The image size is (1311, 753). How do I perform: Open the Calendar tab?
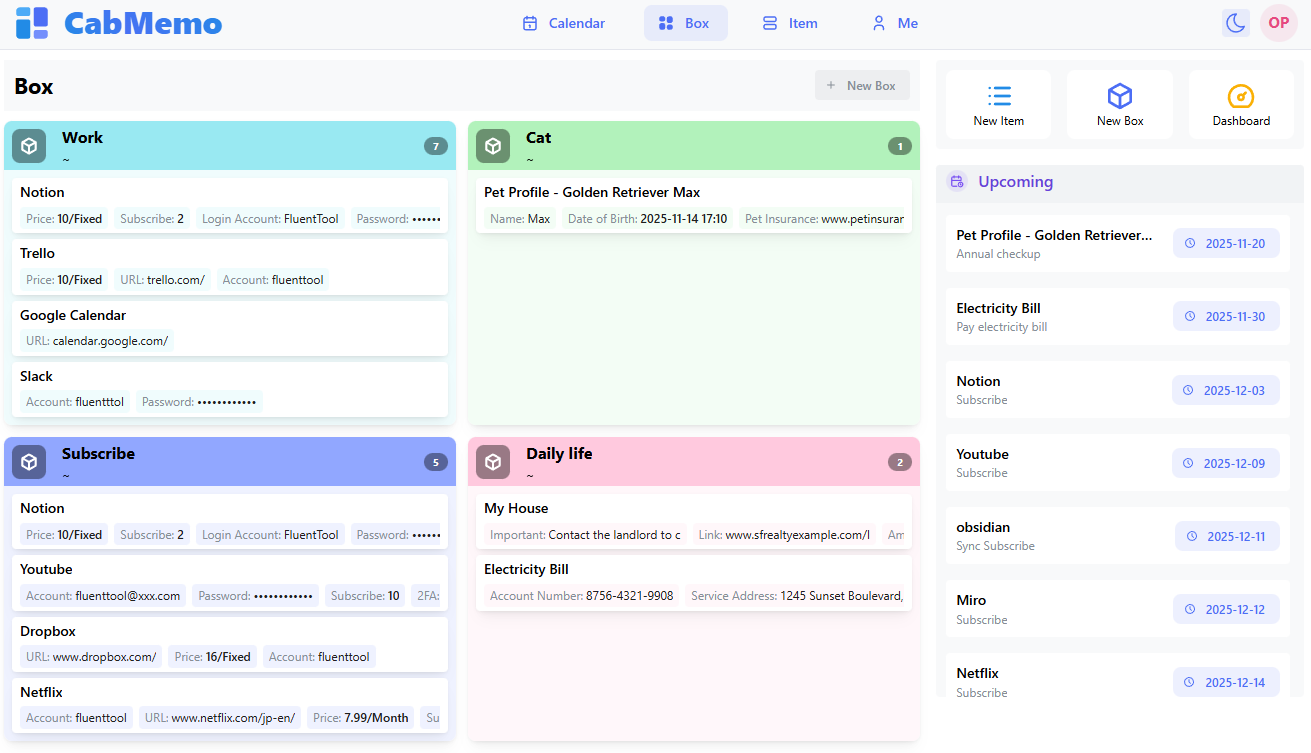coord(564,23)
